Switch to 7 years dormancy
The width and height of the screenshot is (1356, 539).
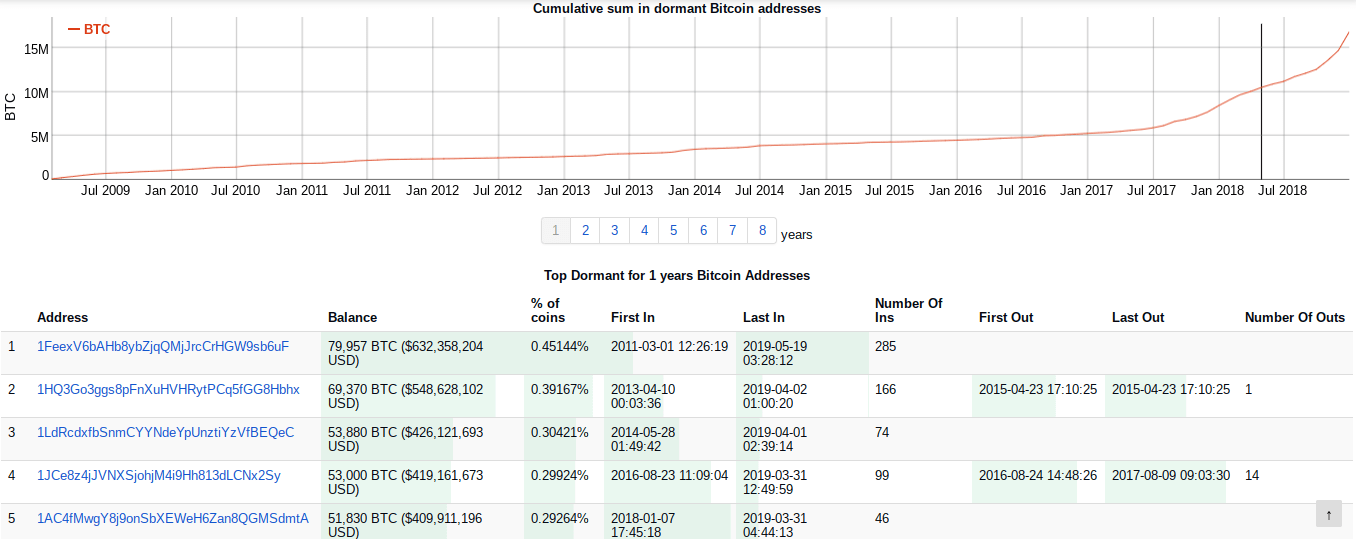pyautogui.click(x=733, y=231)
